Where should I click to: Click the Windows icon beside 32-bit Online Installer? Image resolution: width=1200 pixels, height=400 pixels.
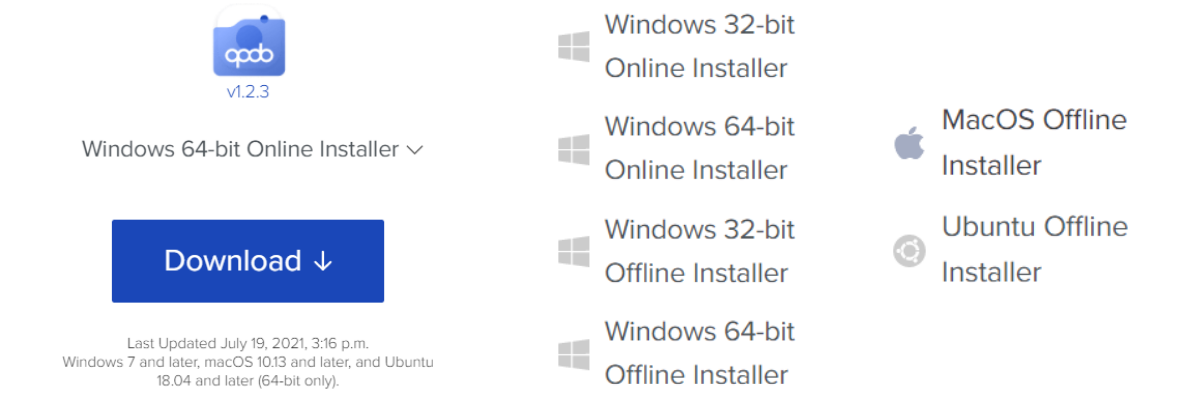[x=573, y=47]
